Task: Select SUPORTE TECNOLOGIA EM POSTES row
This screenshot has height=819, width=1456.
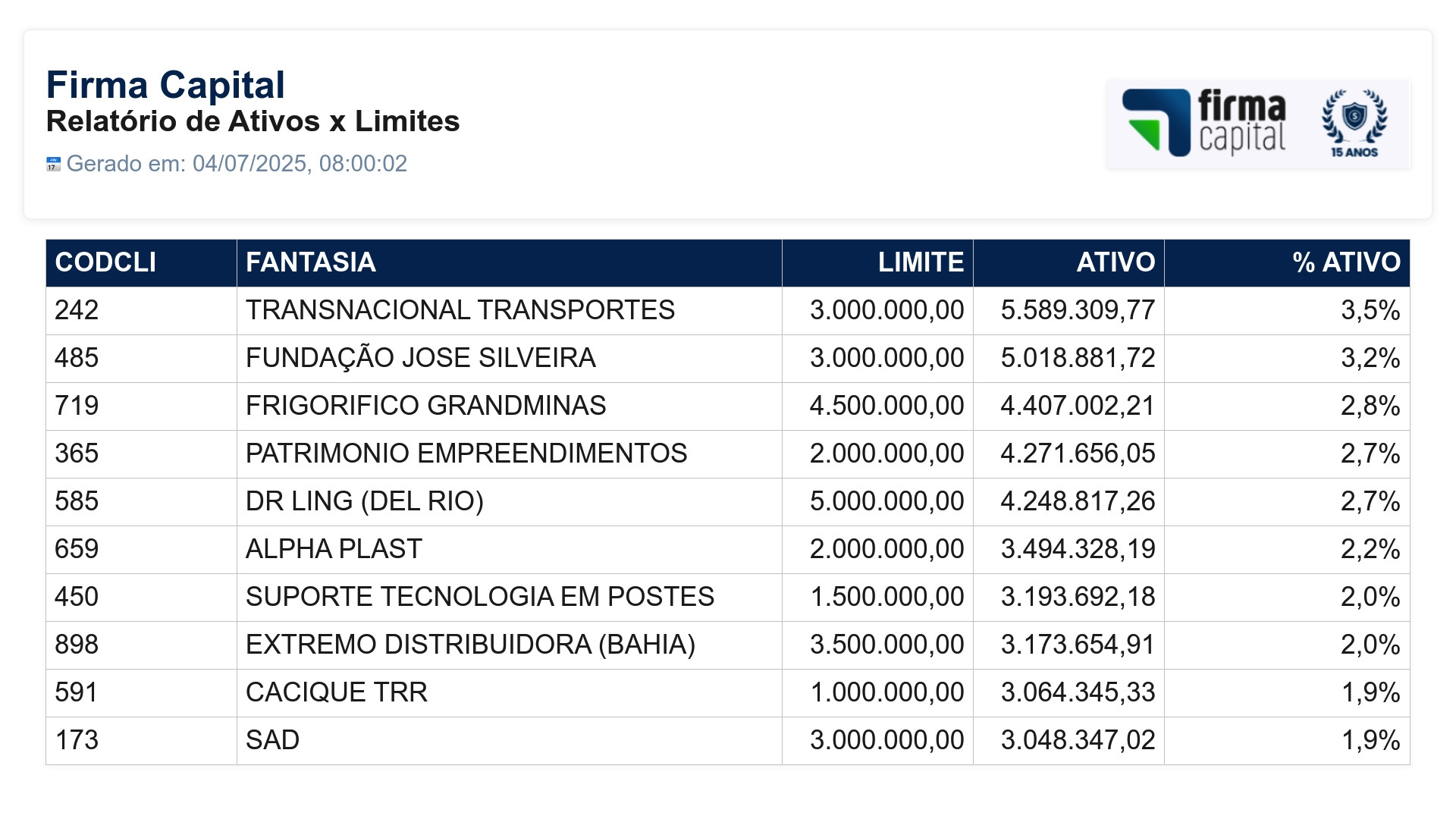Action: pos(479,597)
